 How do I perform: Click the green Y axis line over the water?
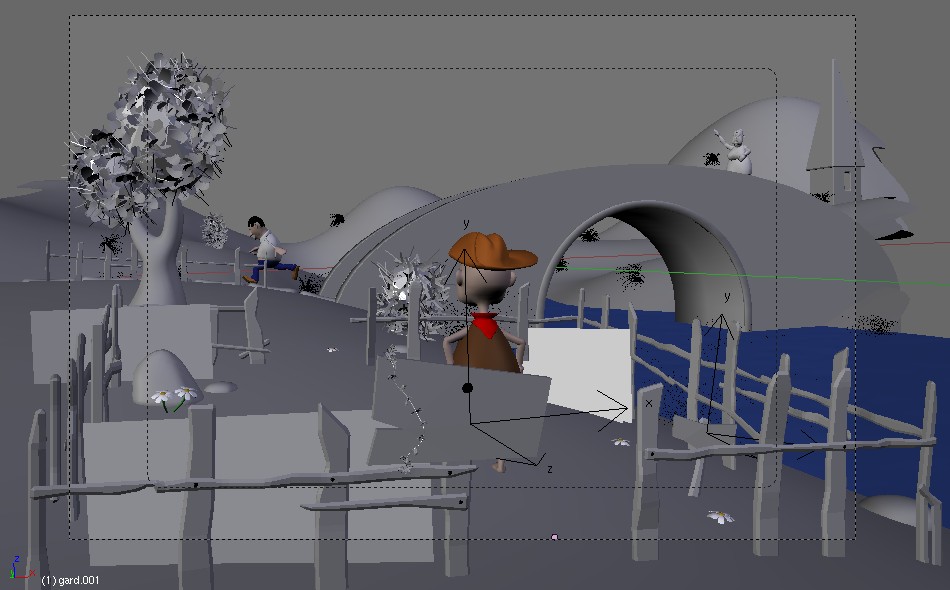[800, 277]
